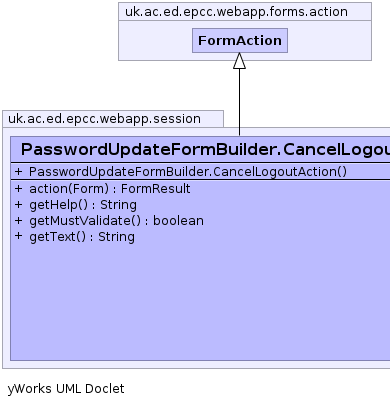This screenshot has width=390, height=406.
Task: Click the plus icon beside getText()
Action: tap(19, 236)
